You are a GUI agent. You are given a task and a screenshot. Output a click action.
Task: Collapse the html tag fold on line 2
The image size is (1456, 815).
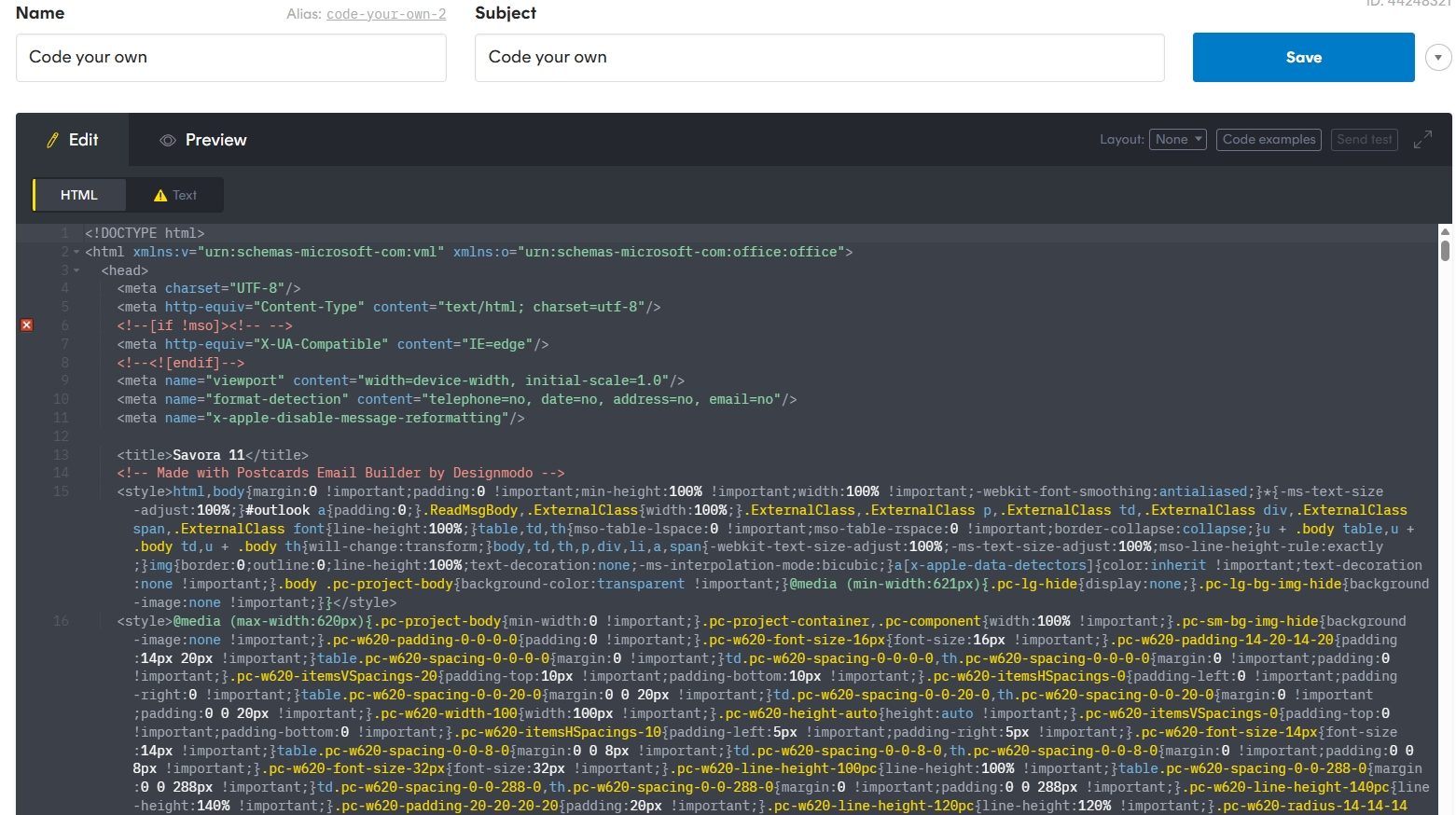[x=76, y=252]
